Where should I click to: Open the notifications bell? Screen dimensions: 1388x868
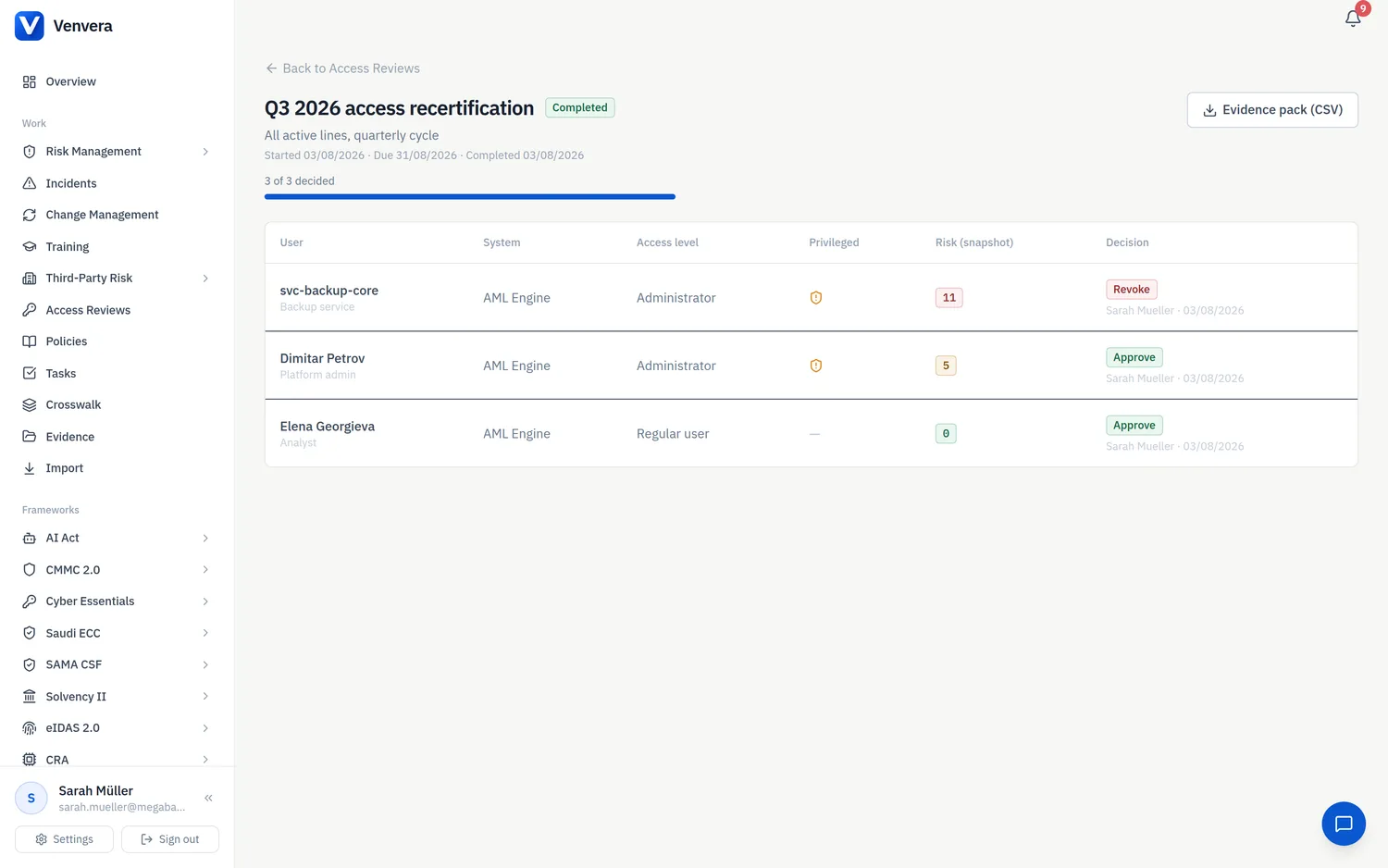pos(1352,19)
